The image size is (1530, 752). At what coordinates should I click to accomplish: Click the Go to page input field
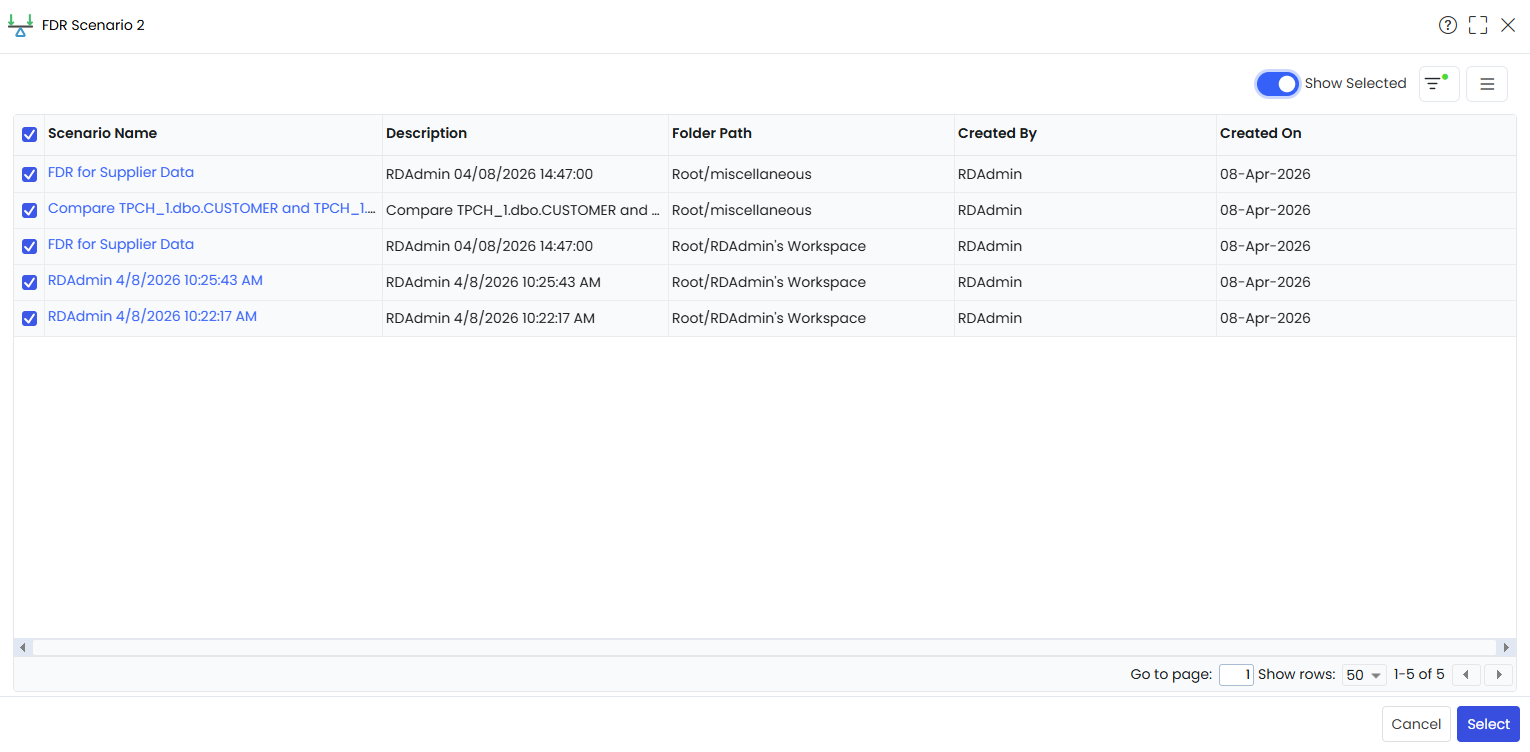(x=1236, y=675)
